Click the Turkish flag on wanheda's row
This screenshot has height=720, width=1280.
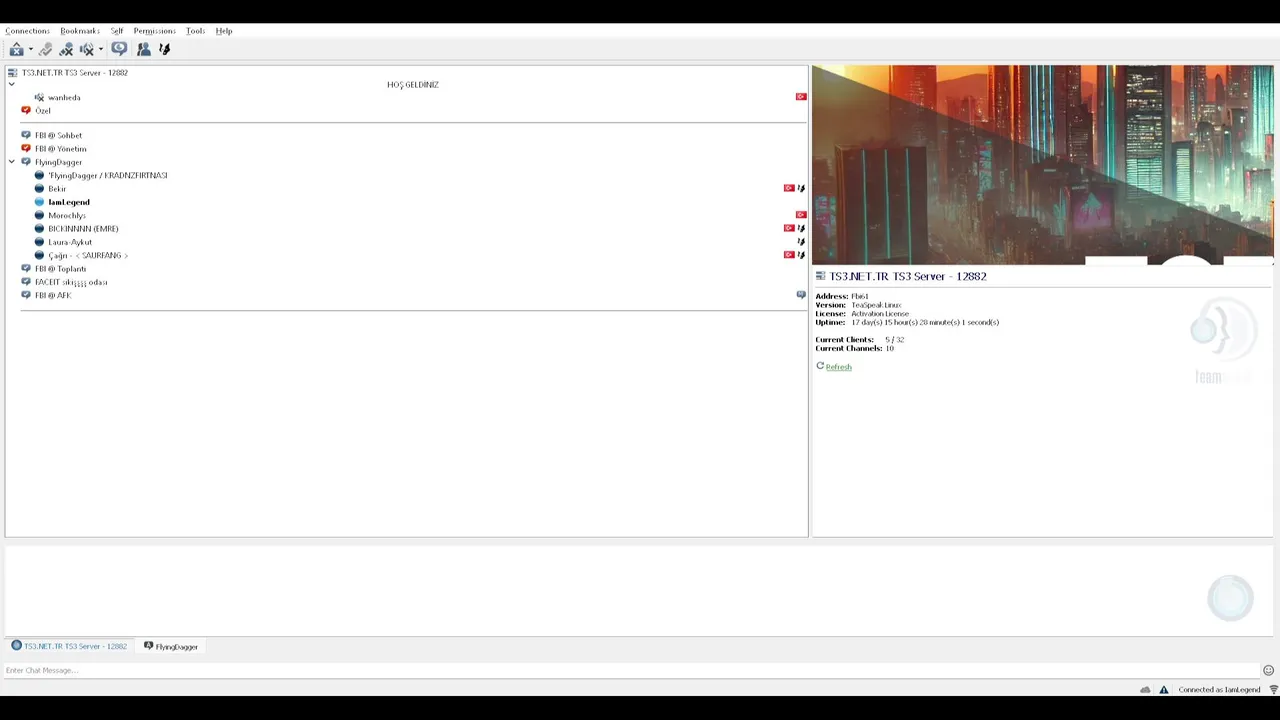pos(801,97)
